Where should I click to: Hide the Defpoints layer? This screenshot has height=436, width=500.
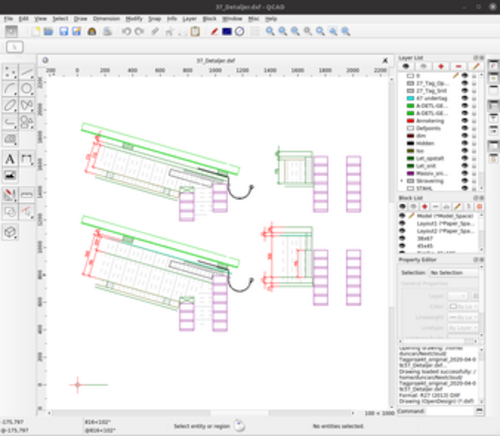465,128
